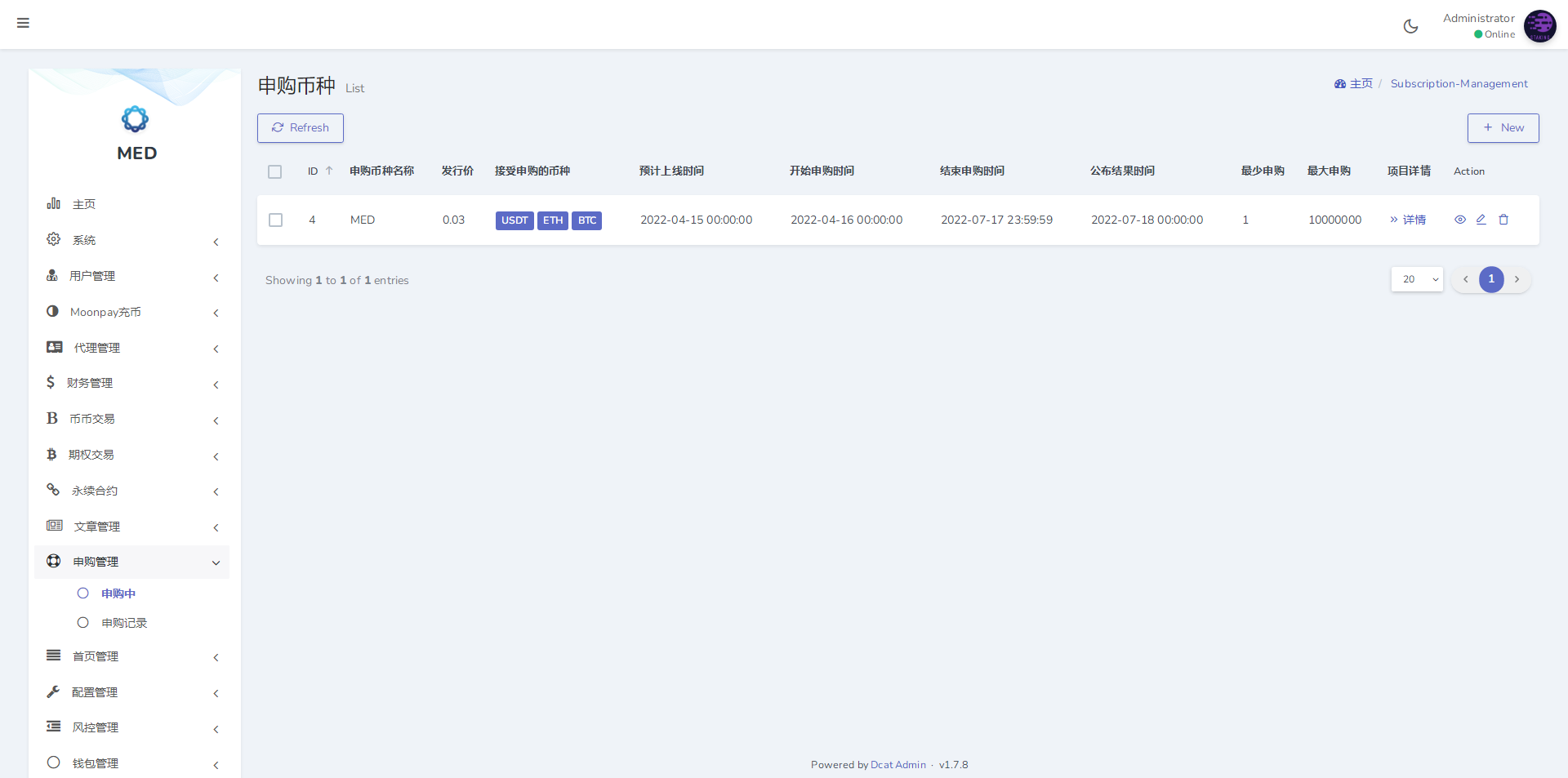1568x778 pixels.
Task: Click the New button
Action: [1503, 128]
